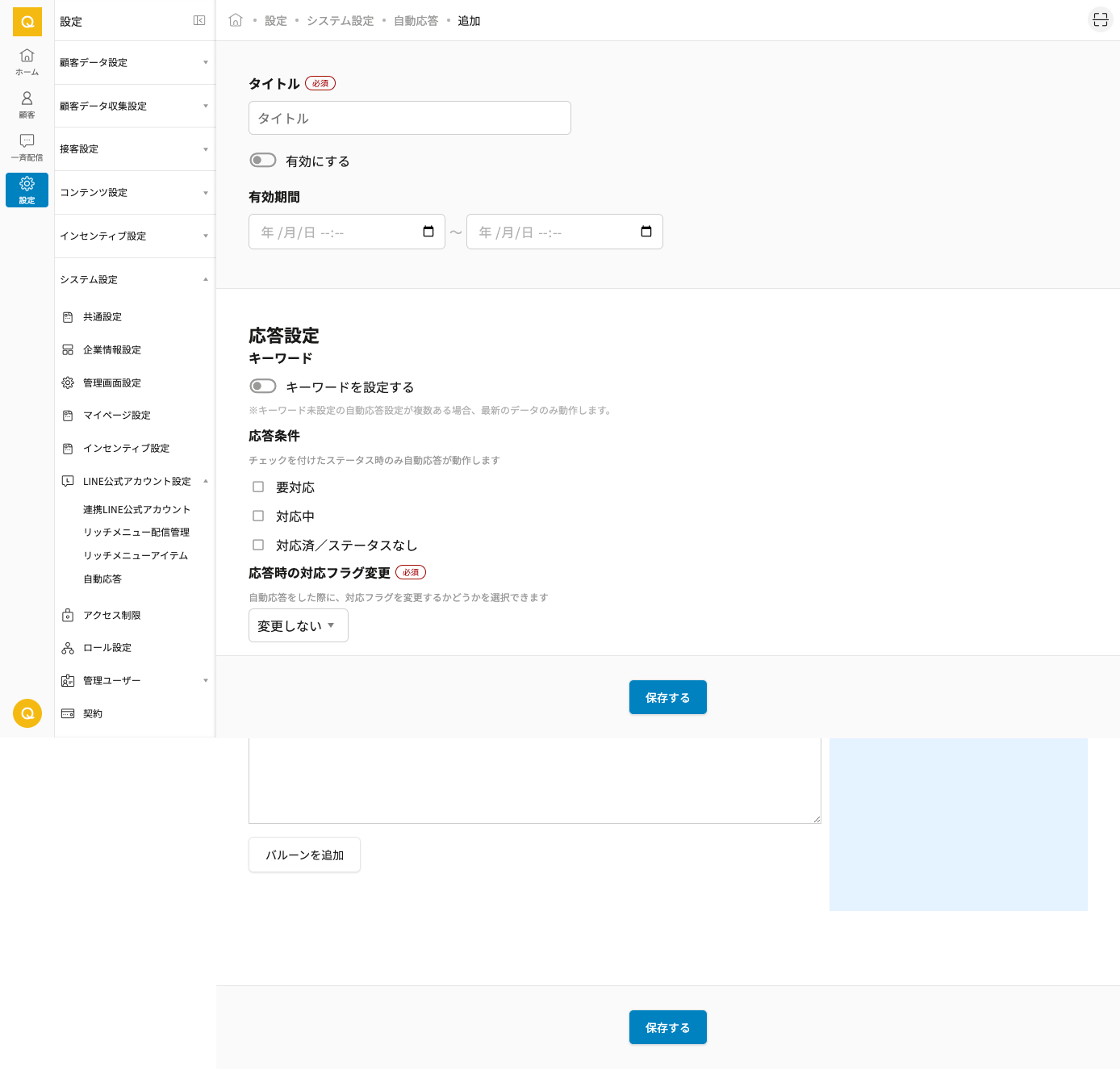This screenshot has height=1070, width=1120.
Task: Open calendar picker for end date
Action: 646,232
